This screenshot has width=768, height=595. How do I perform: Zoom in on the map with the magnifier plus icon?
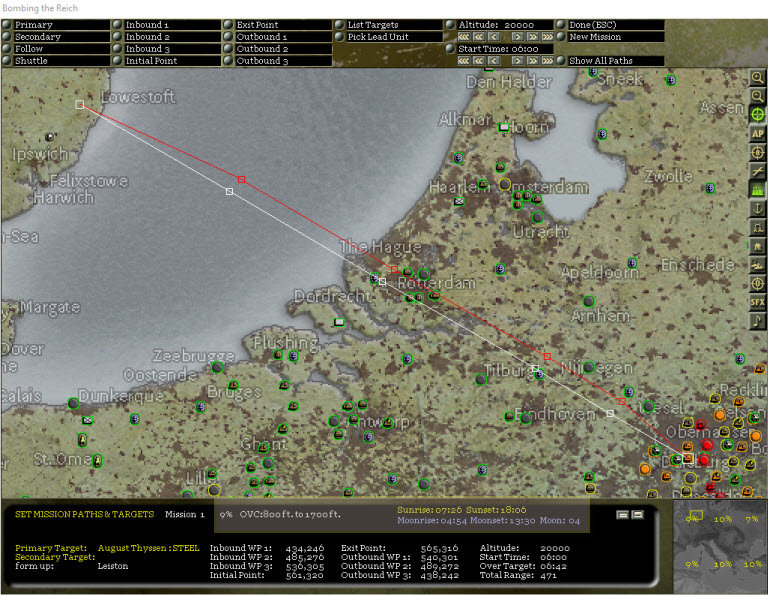tap(757, 77)
